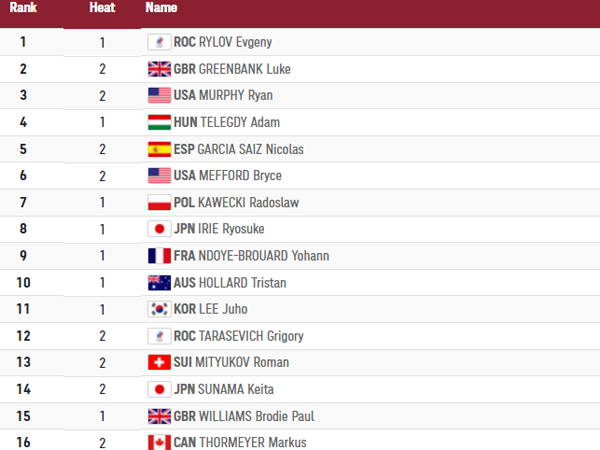
Task: Click the Korea flag beside Lee Juho
Action: coord(159,309)
